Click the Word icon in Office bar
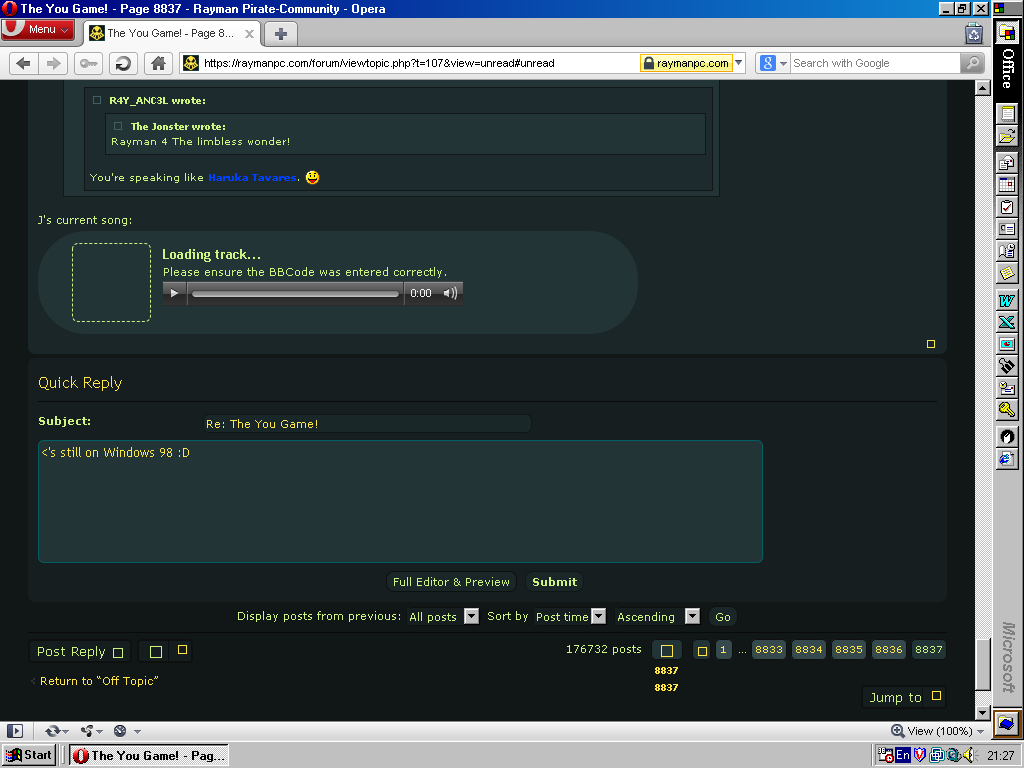The height and width of the screenshot is (768, 1024). tap(1007, 300)
